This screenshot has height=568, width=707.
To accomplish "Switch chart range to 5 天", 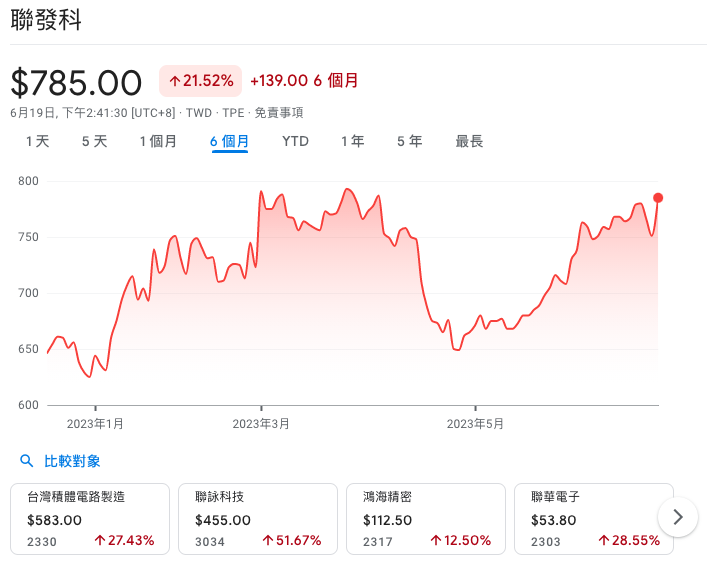I will (x=94, y=142).
